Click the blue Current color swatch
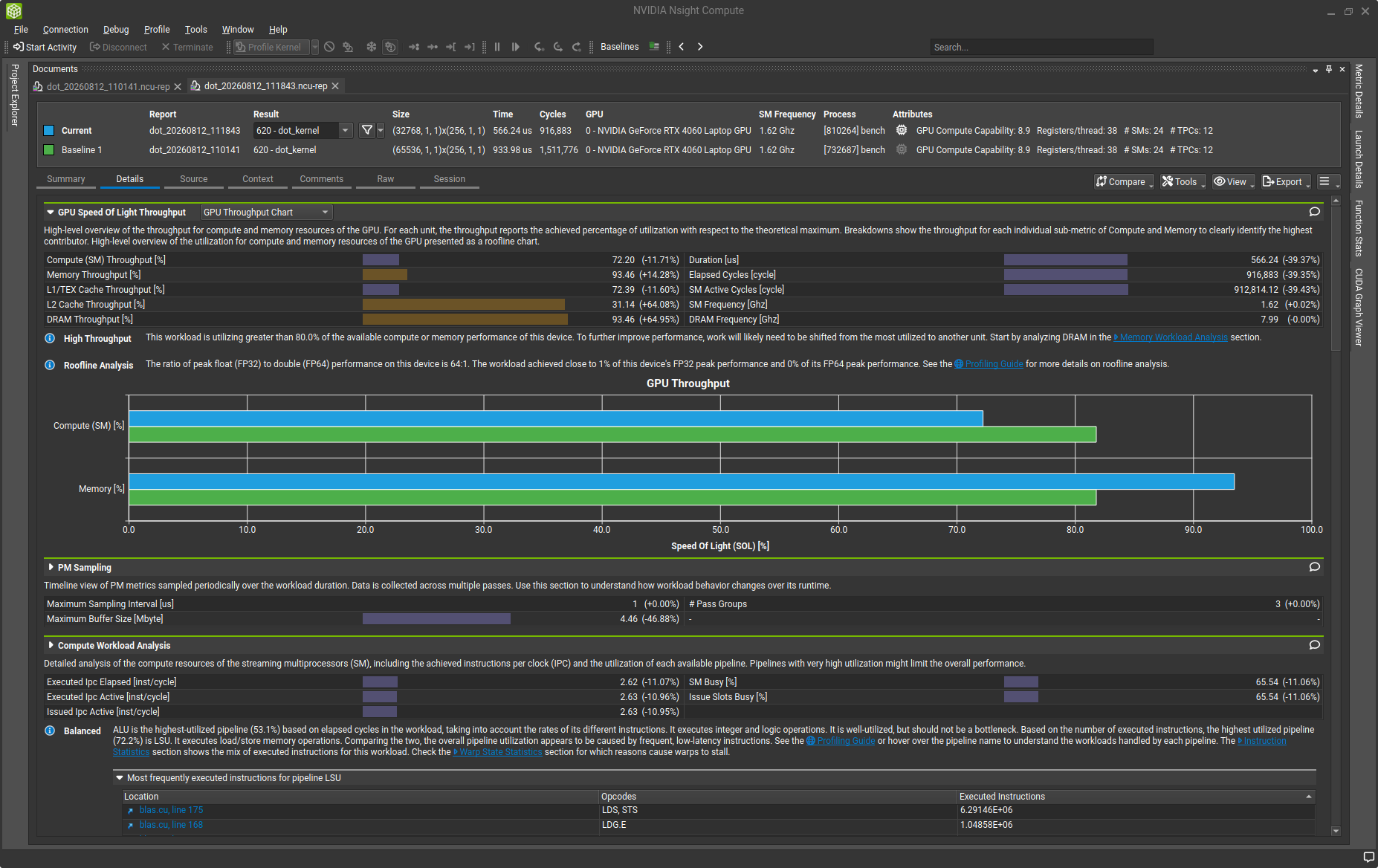 click(49, 130)
